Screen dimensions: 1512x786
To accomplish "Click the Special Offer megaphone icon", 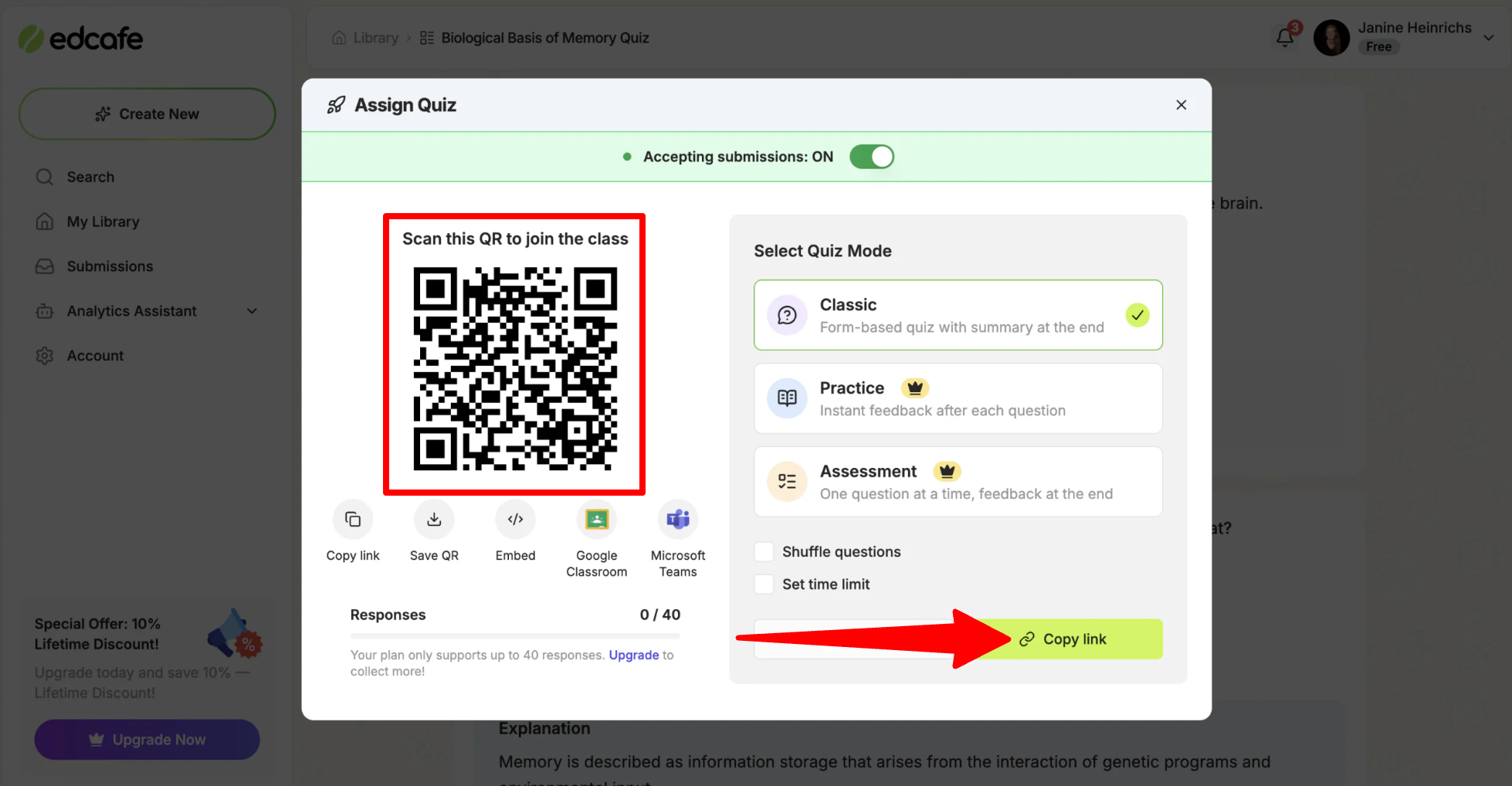I will click(235, 633).
